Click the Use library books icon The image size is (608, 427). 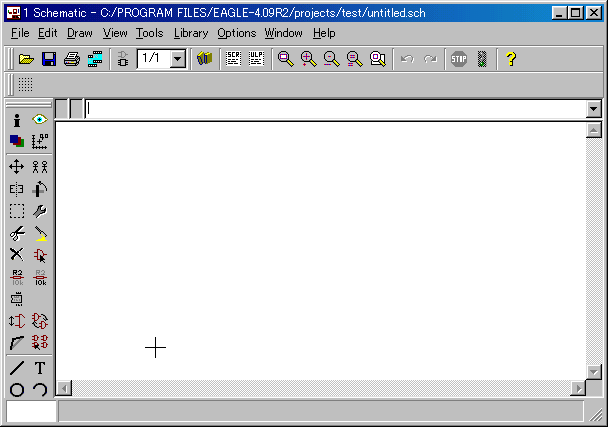[204, 59]
